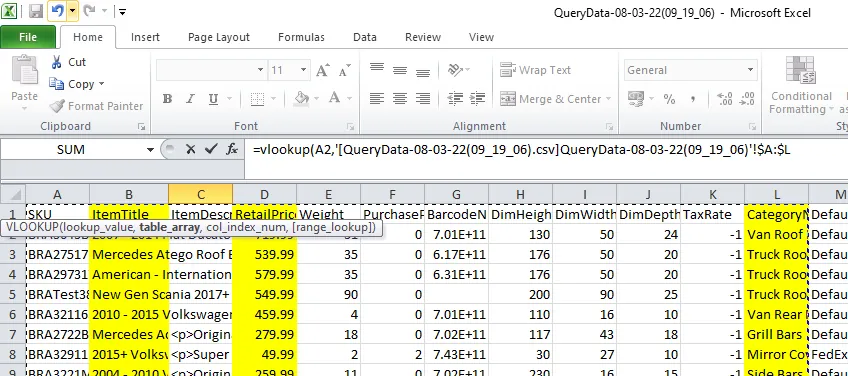The height and width of the screenshot is (376, 848).
Task: Open the Name Box dropdown showing SUM
Action: (x=150, y=150)
